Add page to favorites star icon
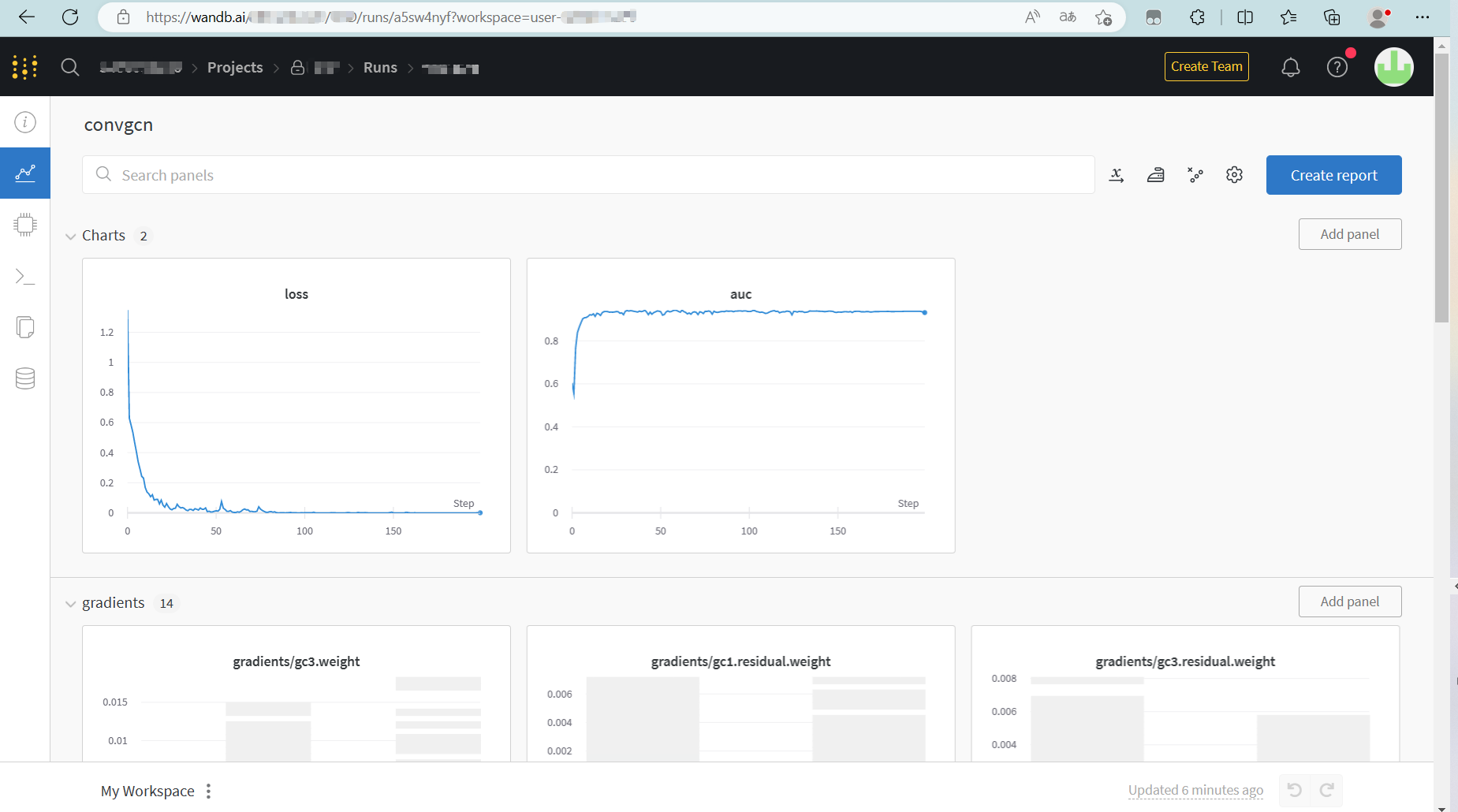This screenshot has height=812, width=1458. click(1103, 17)
